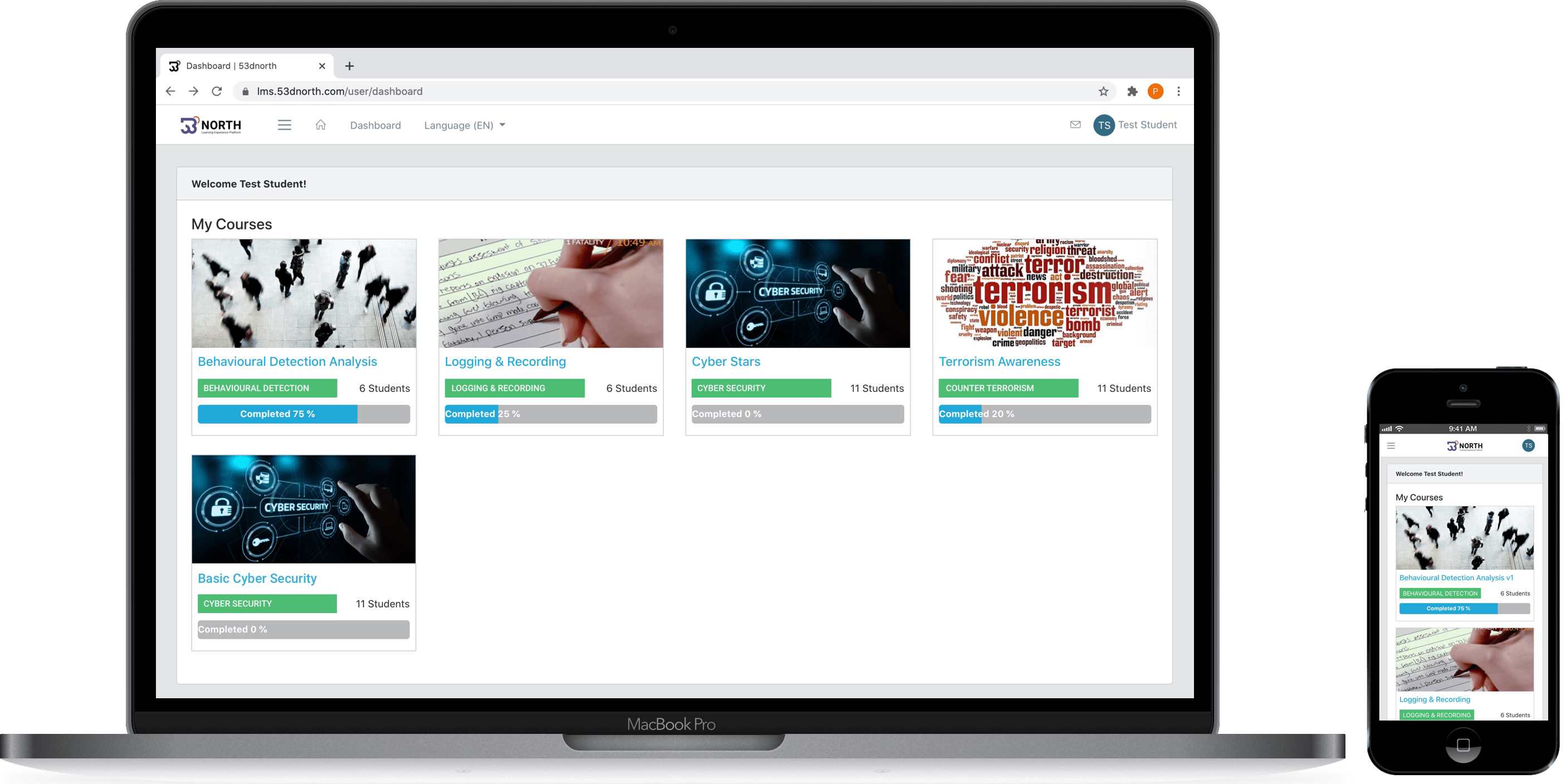
Task: Click the crowd course thumbnail on phone
Action: click(1465, 537)
